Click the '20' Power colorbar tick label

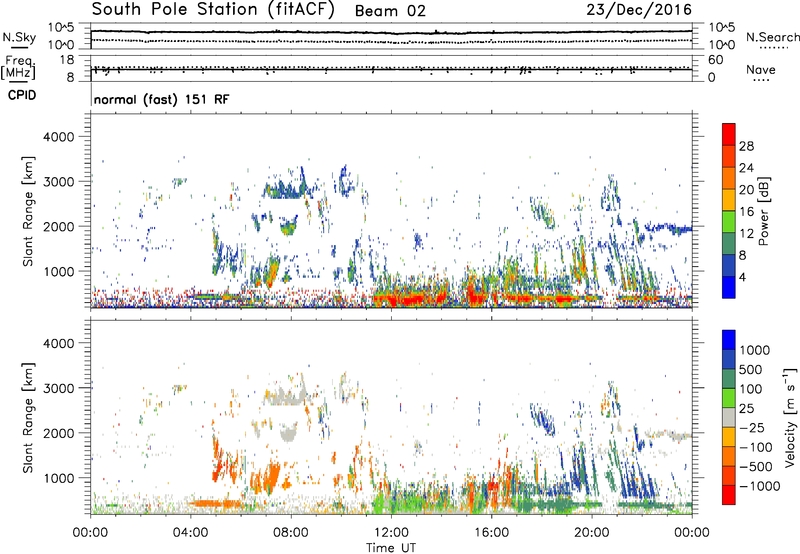[x=746, y=190]
